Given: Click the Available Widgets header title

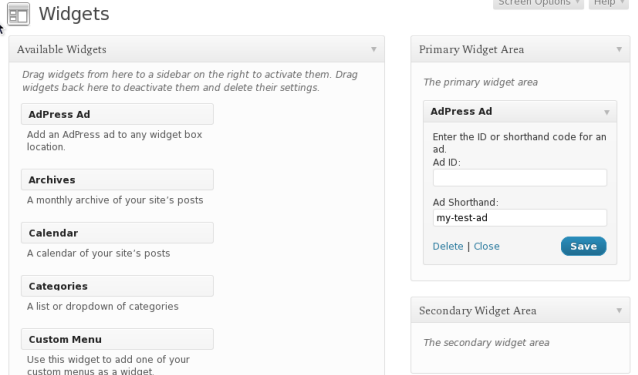Looking at the screenshot, I should (61, 49).
